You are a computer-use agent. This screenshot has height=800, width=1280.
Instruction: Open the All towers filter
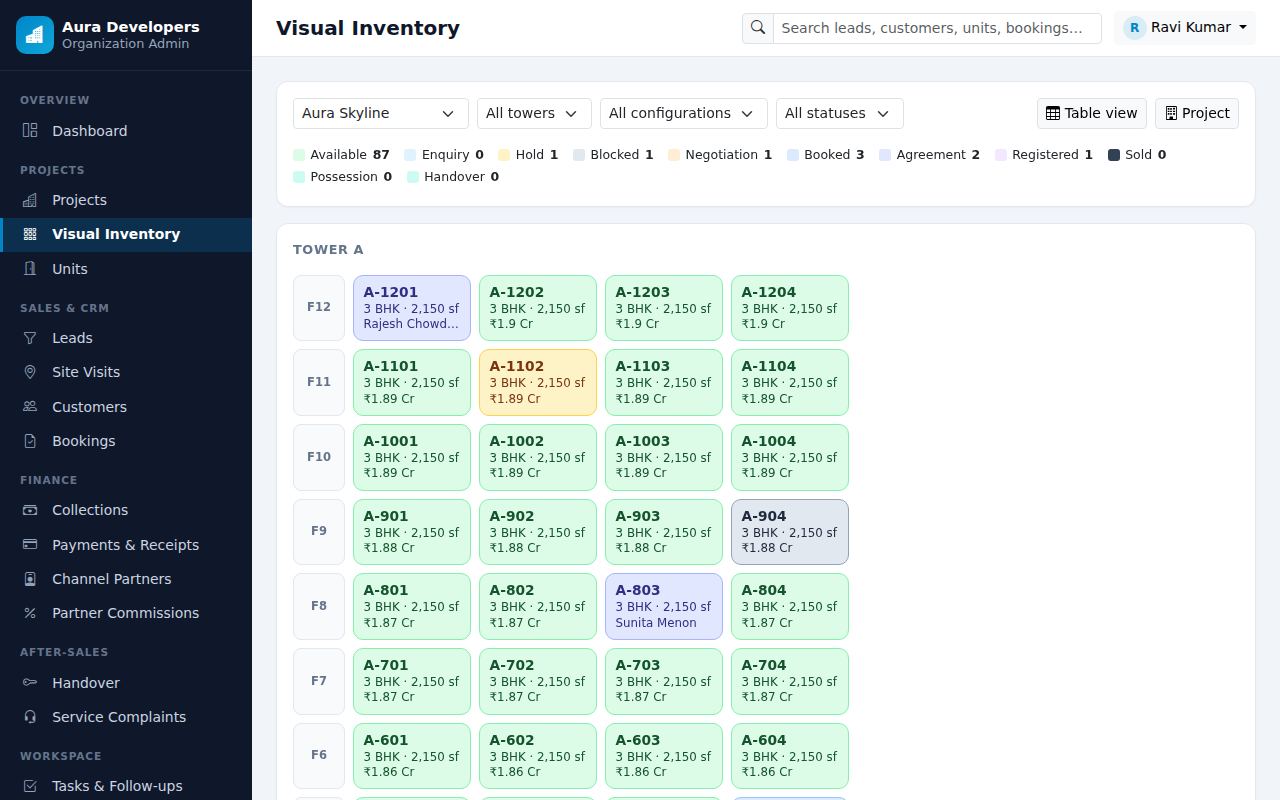click(534, 113)
